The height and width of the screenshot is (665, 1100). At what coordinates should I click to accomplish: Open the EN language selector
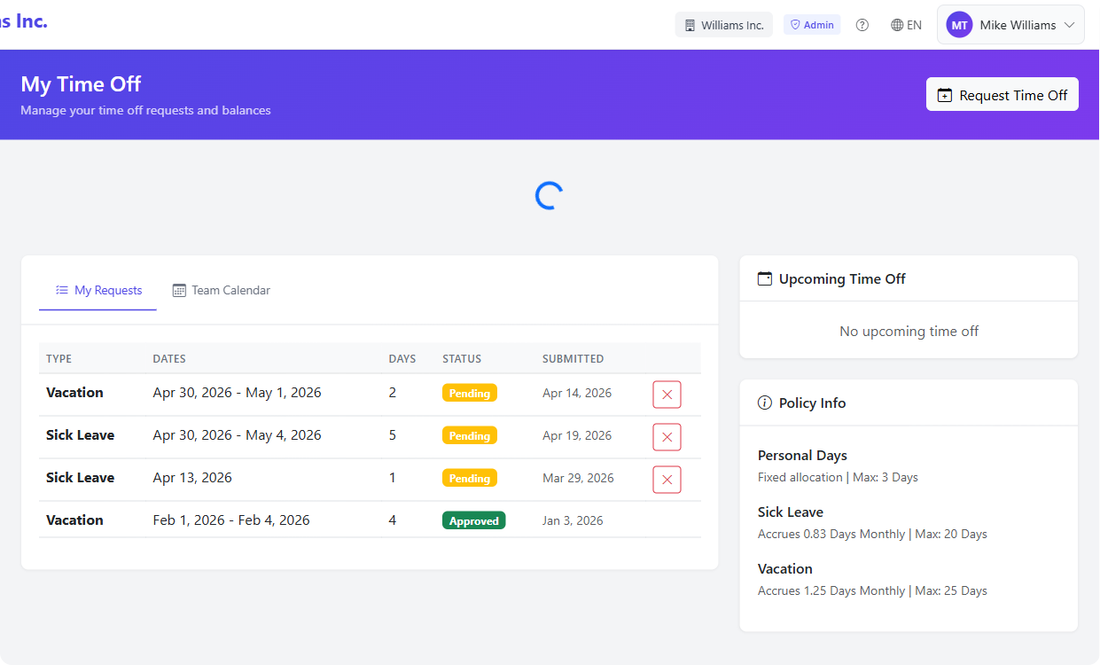click(906, 24)
